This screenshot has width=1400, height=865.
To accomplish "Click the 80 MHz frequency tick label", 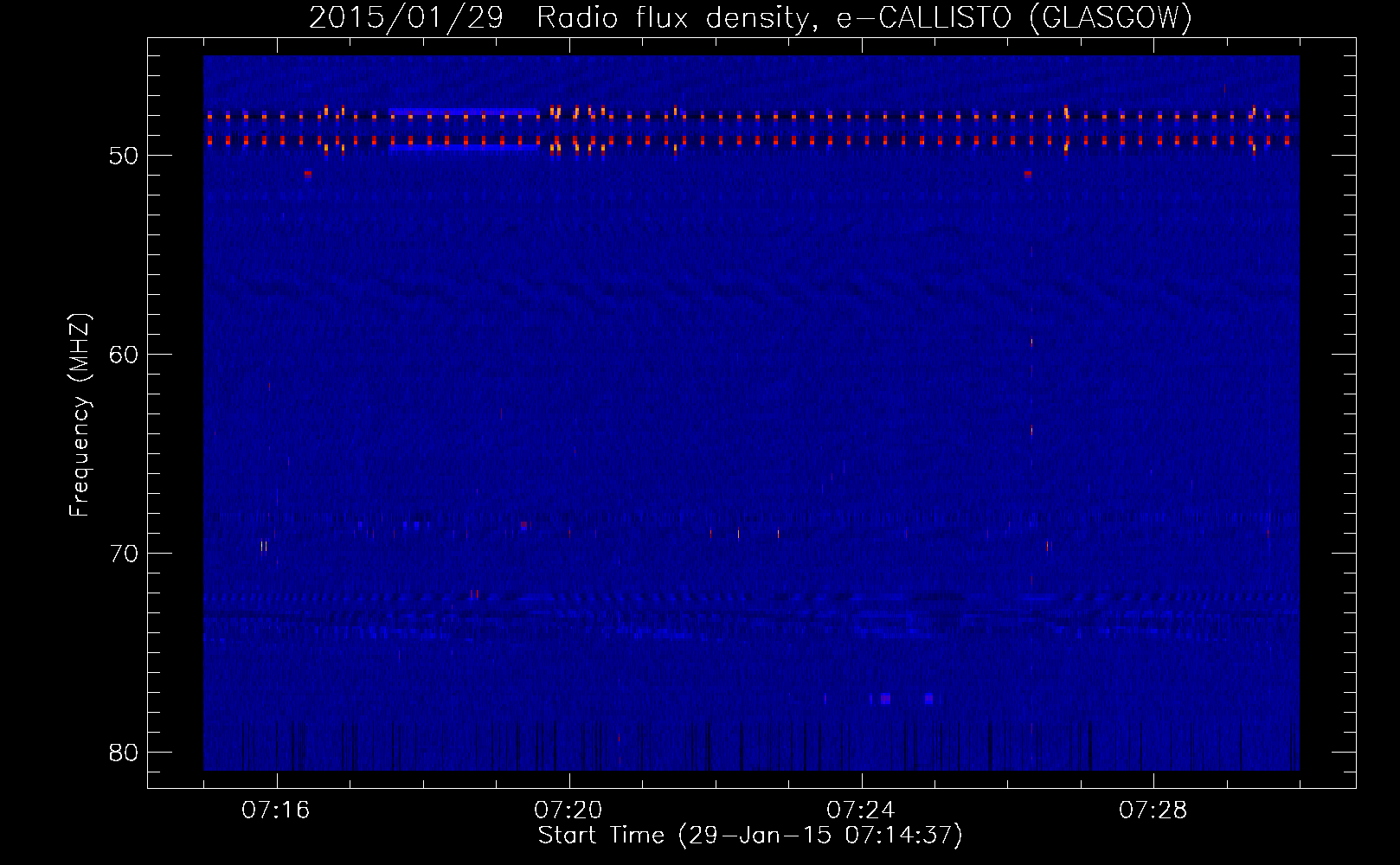I will (124, 753).
